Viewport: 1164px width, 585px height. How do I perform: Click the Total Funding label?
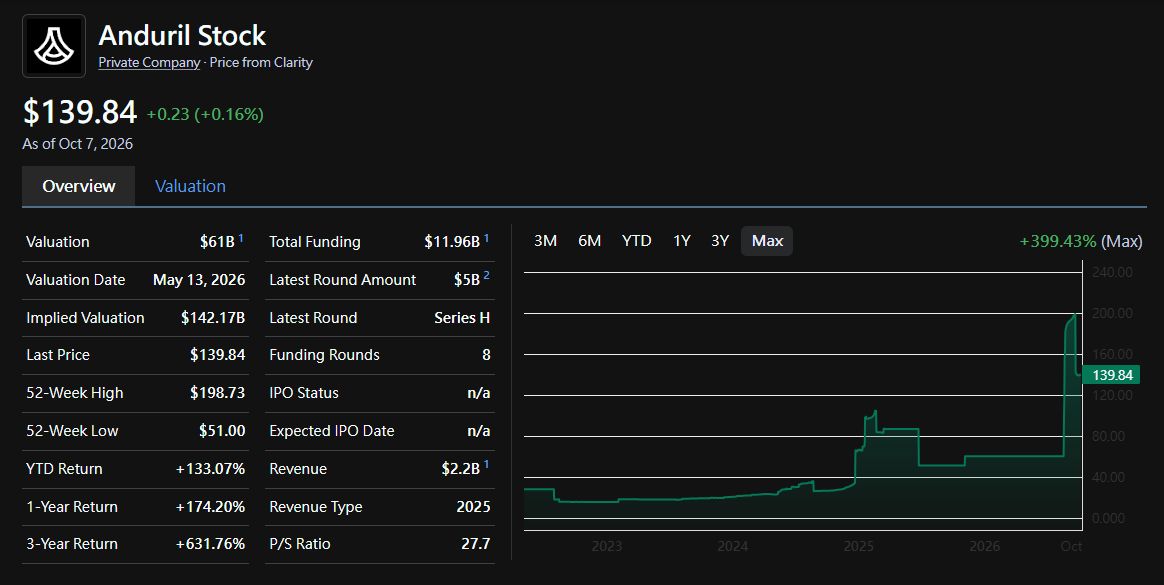tap(315, 242)
